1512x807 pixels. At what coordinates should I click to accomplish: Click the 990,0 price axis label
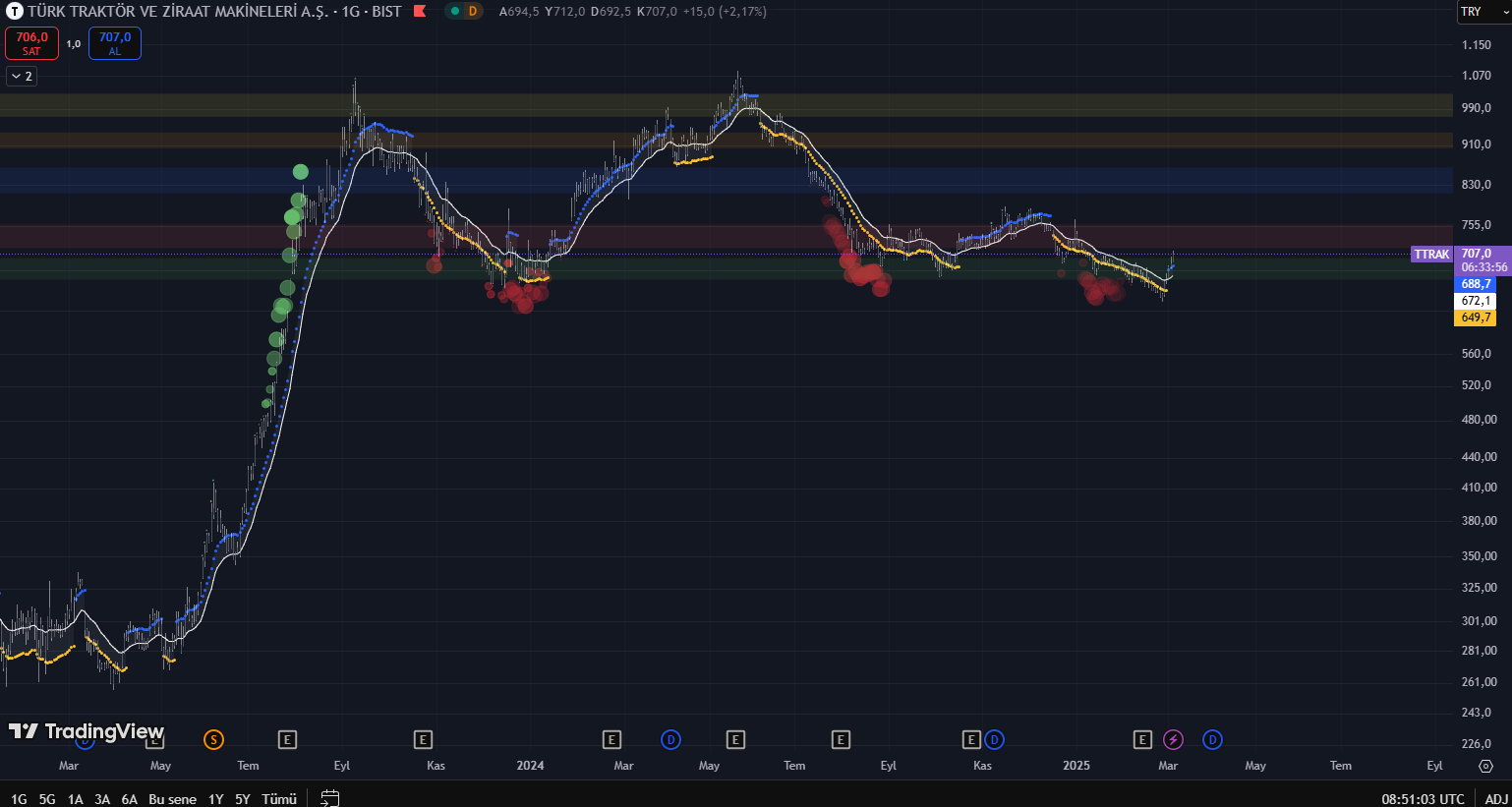pyautogui.click(x=1477, y=108)
